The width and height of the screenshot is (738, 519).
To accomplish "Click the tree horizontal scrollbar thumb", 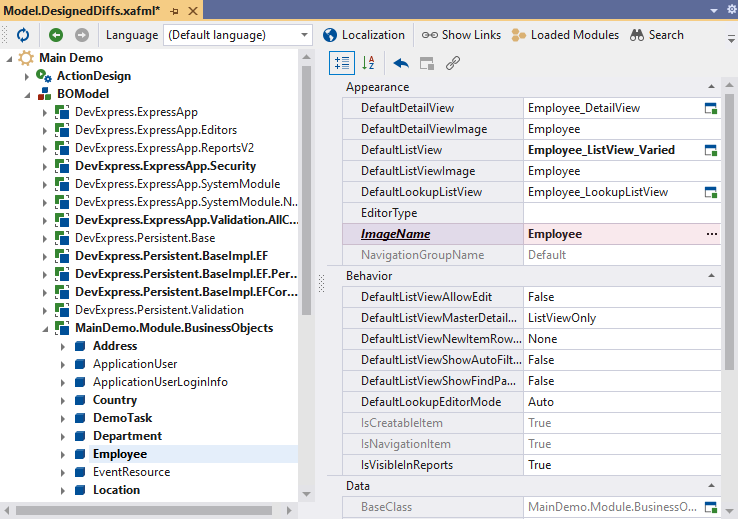I will pyautogui.click(x=144, y=511).
